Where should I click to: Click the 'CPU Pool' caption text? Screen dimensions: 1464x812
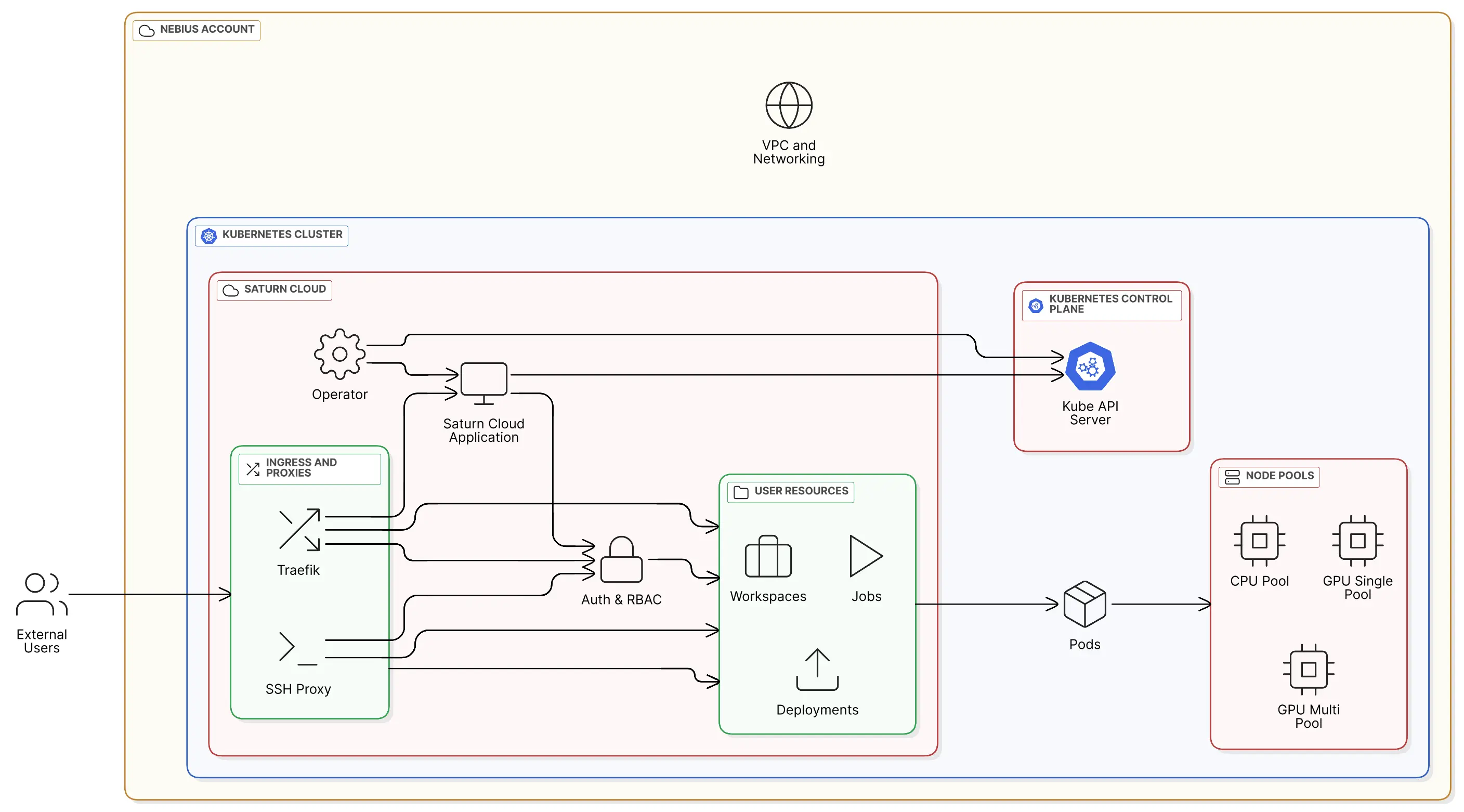(x=1259, y=581)
